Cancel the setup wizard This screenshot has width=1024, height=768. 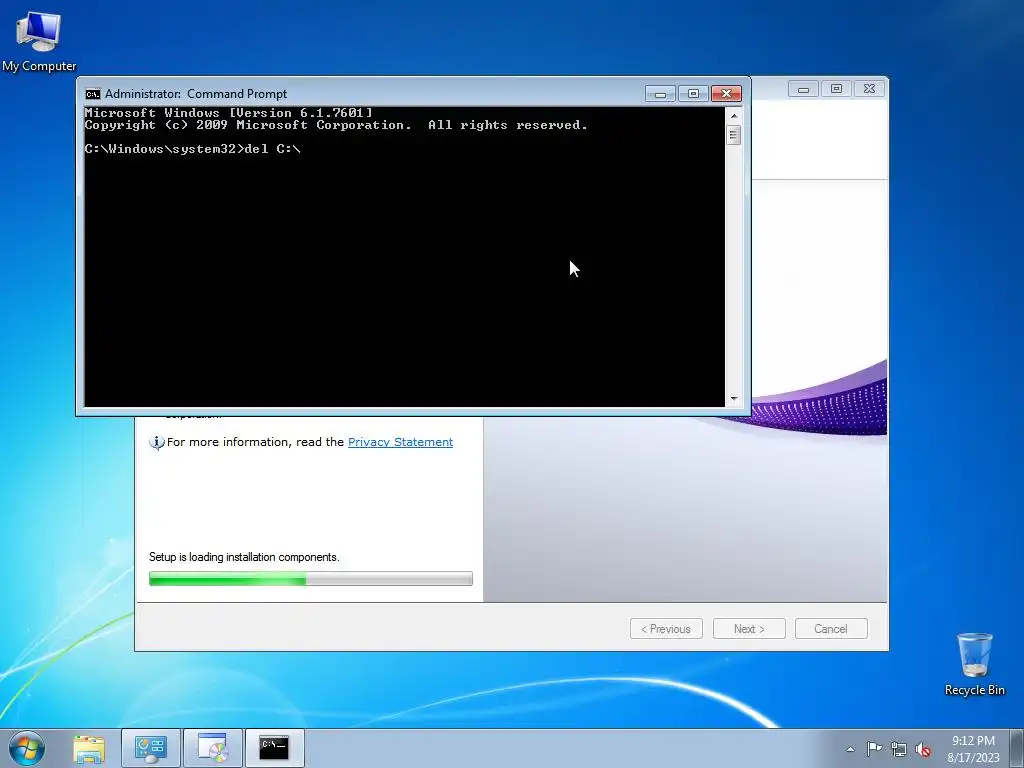click(x=831, y=629)
